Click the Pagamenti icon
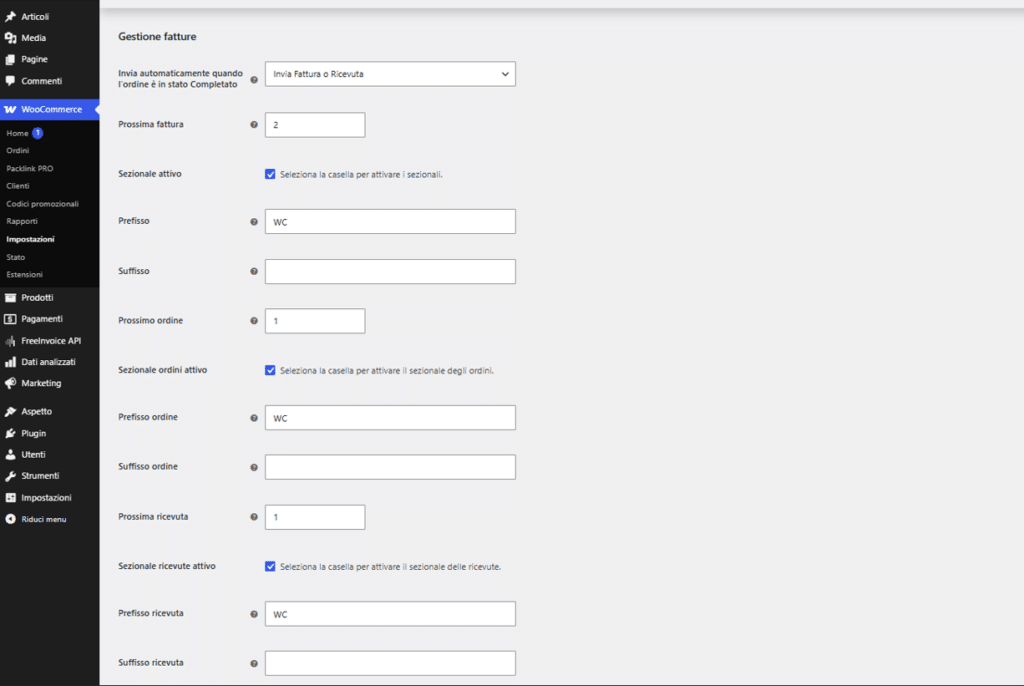Image resolution: width=1024 pixels, height=686 pixels. click(x=10, y=319)
